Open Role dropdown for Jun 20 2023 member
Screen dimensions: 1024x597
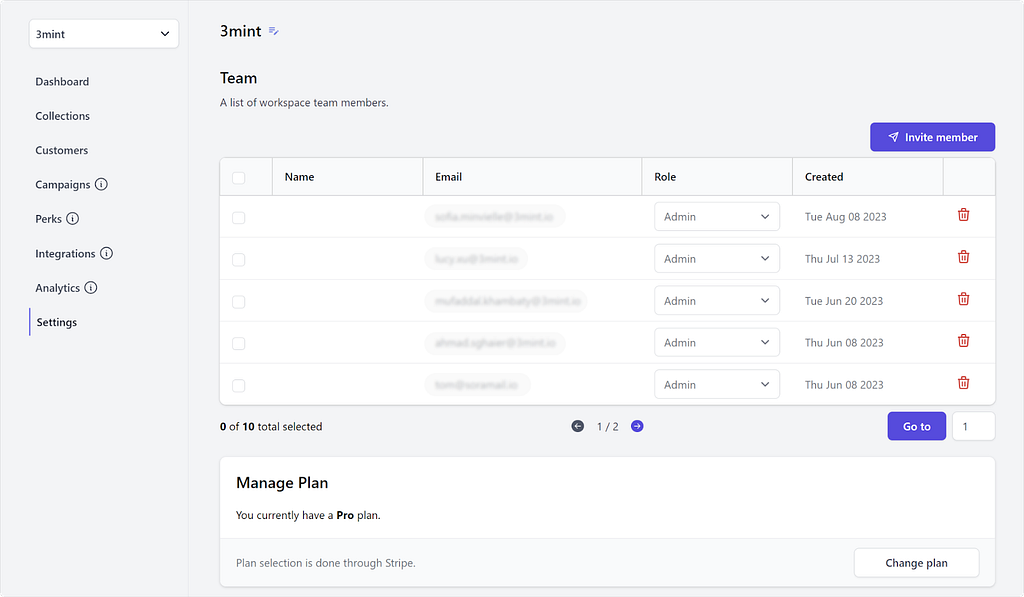pyautogui.click(x=716, y=300)
